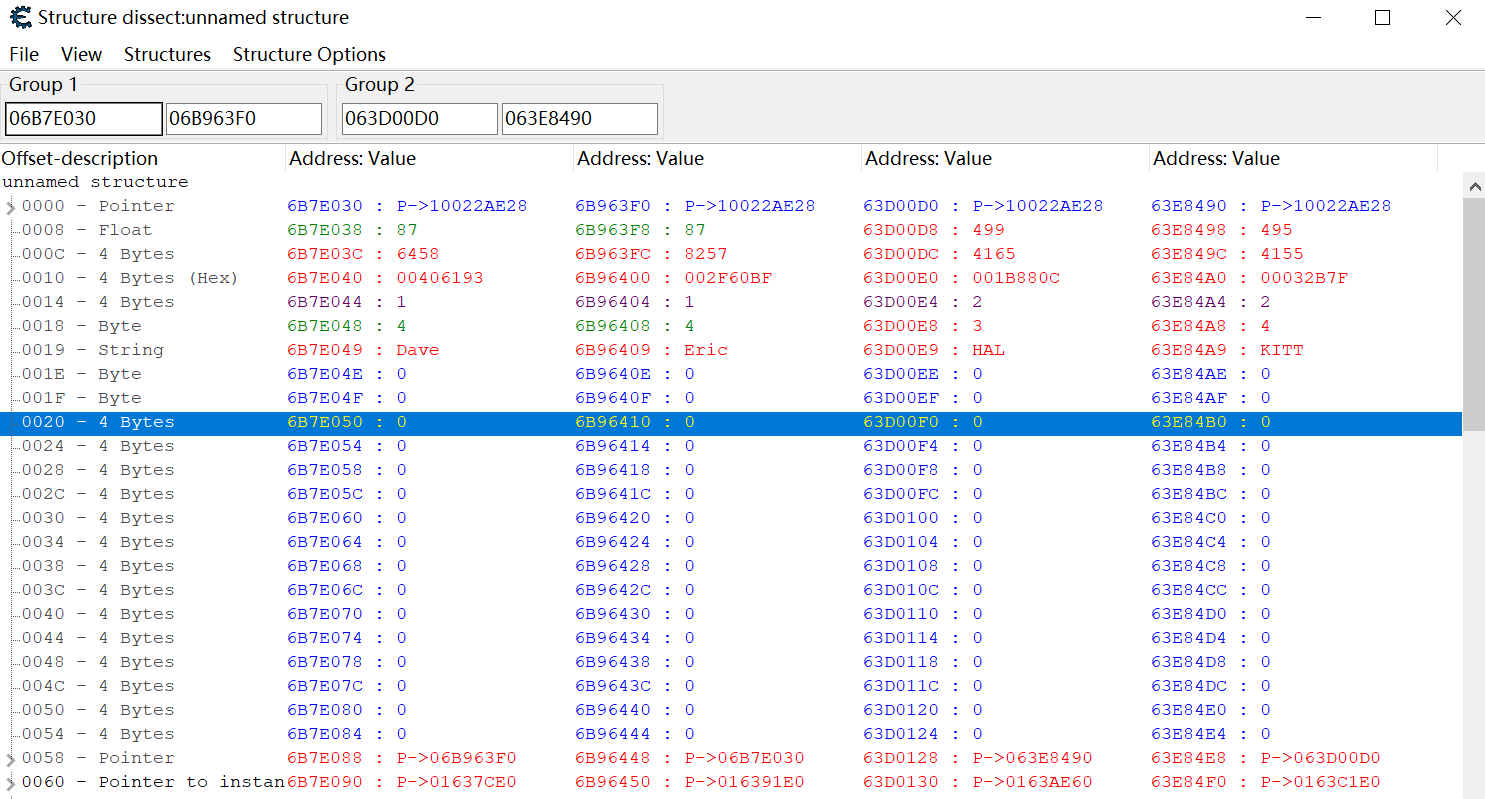Click the 063E8490 address field in Group 2
This screenshot has width=1485, height=799.
click(580, 118)
